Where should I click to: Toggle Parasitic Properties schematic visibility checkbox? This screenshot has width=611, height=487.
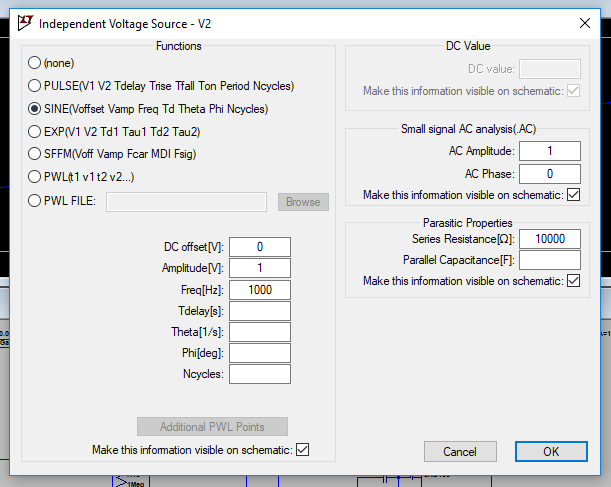(x=573, y=281)
